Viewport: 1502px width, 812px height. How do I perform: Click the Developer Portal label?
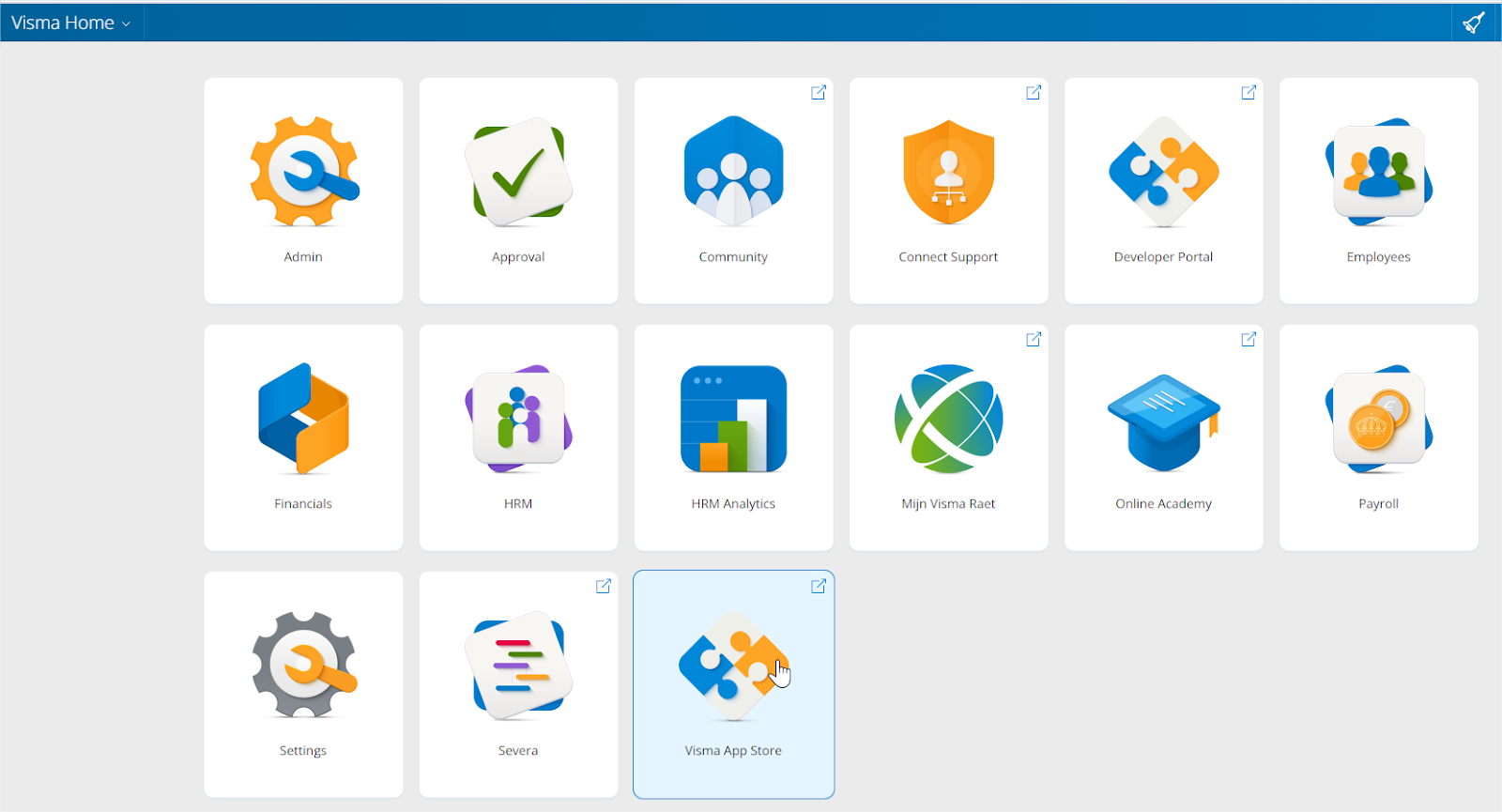point(1163,257)
